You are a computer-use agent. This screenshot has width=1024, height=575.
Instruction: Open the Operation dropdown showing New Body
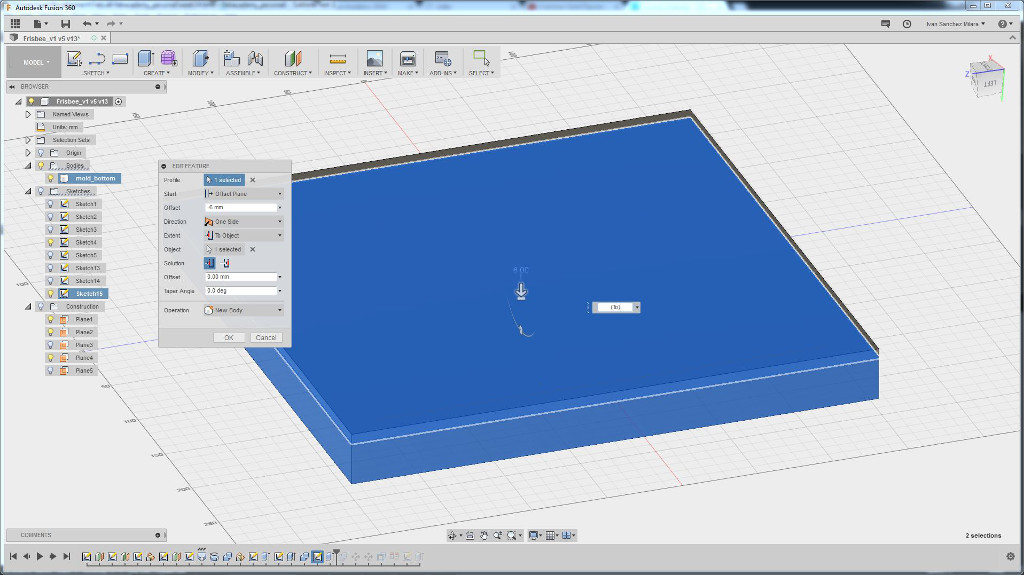point(244,310)
